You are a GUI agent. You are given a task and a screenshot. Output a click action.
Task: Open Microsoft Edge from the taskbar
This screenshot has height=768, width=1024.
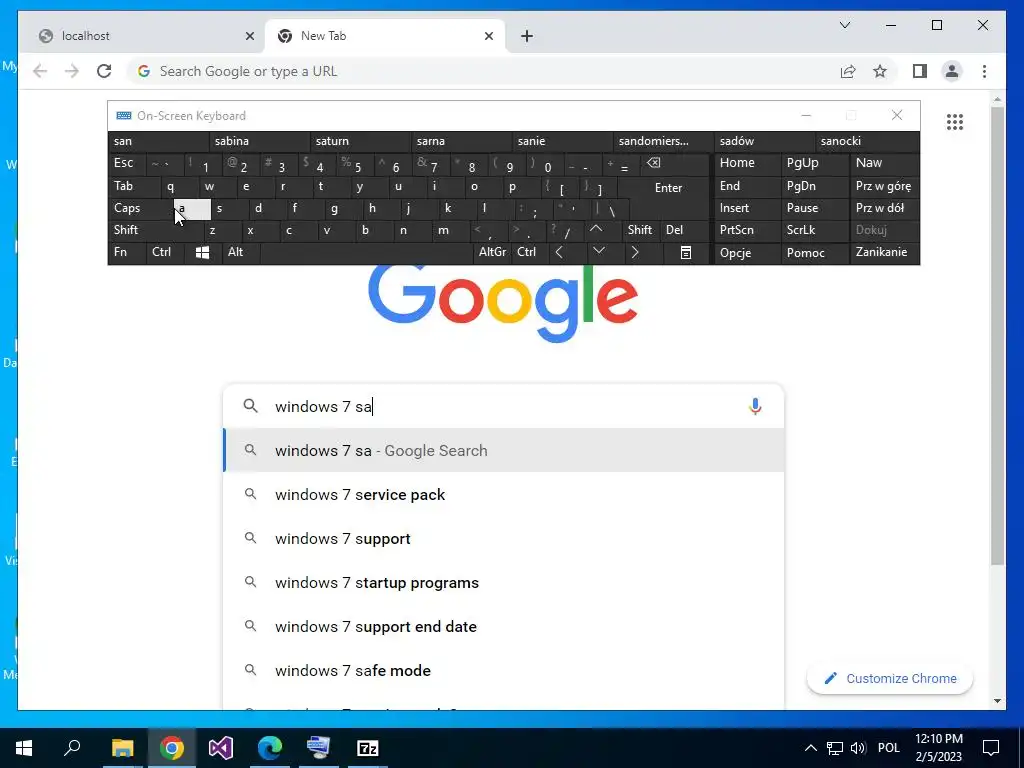270,748
